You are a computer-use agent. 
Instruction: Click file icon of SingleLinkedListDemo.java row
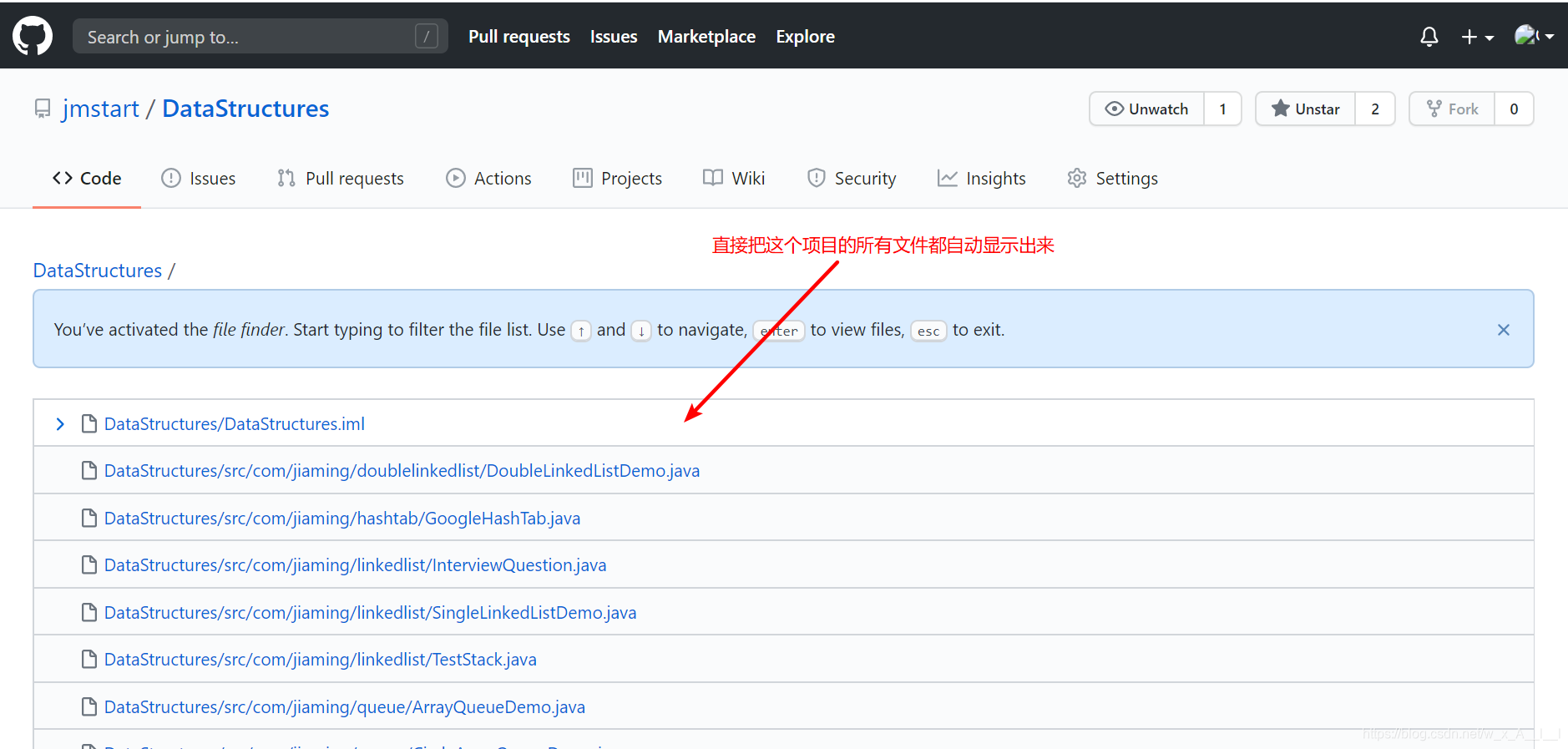click(x=89, y=613)
